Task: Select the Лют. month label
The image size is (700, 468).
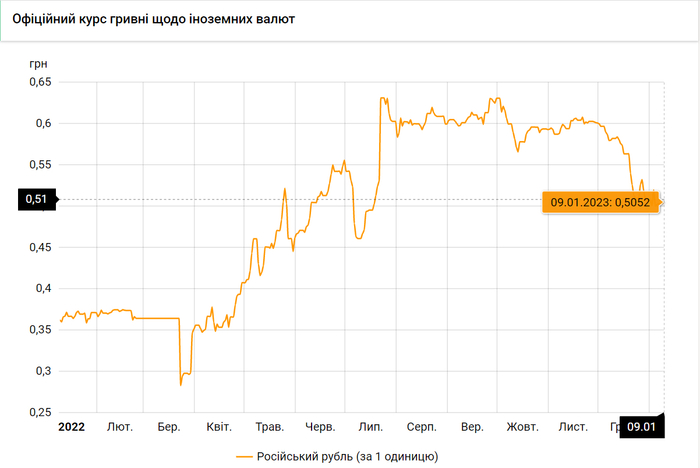Action: click(x=120, y=427)
